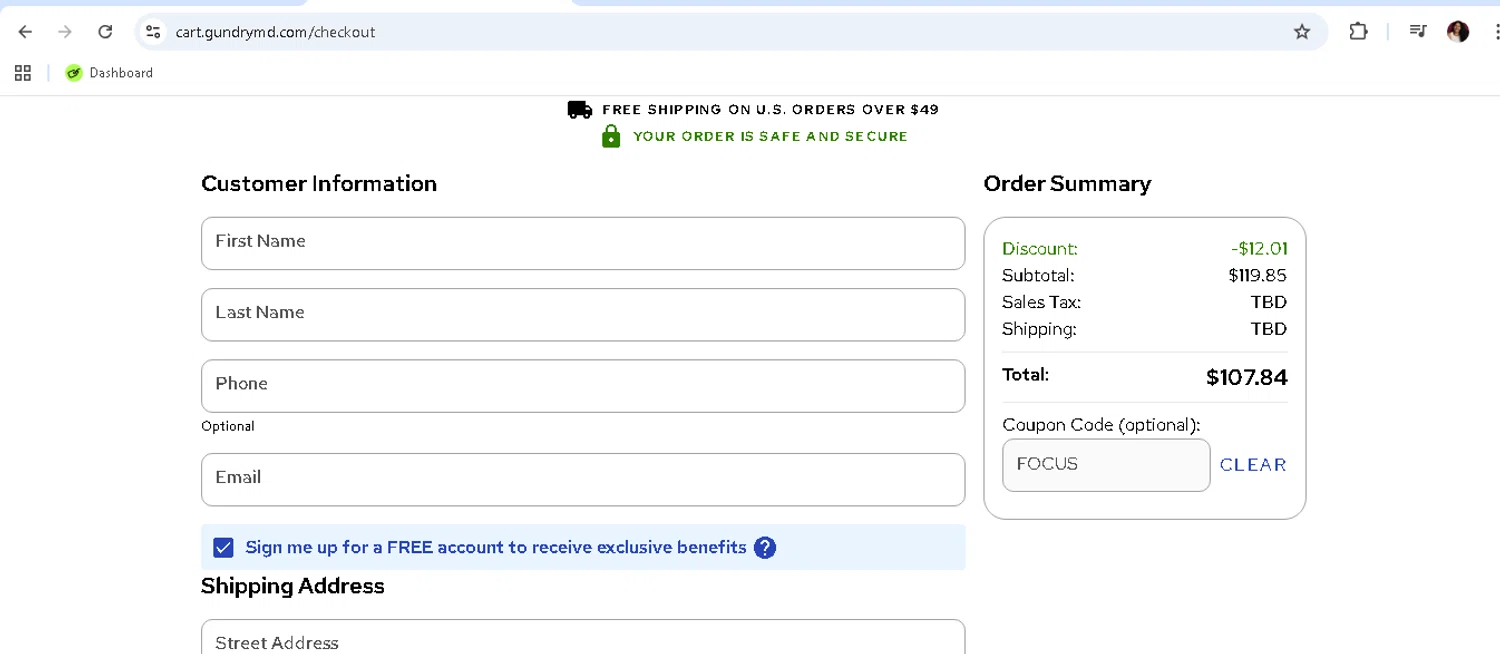Click into the Email field
Image resolution: width=1500 pixels, height=654 pixels.
tap(582, 479)
